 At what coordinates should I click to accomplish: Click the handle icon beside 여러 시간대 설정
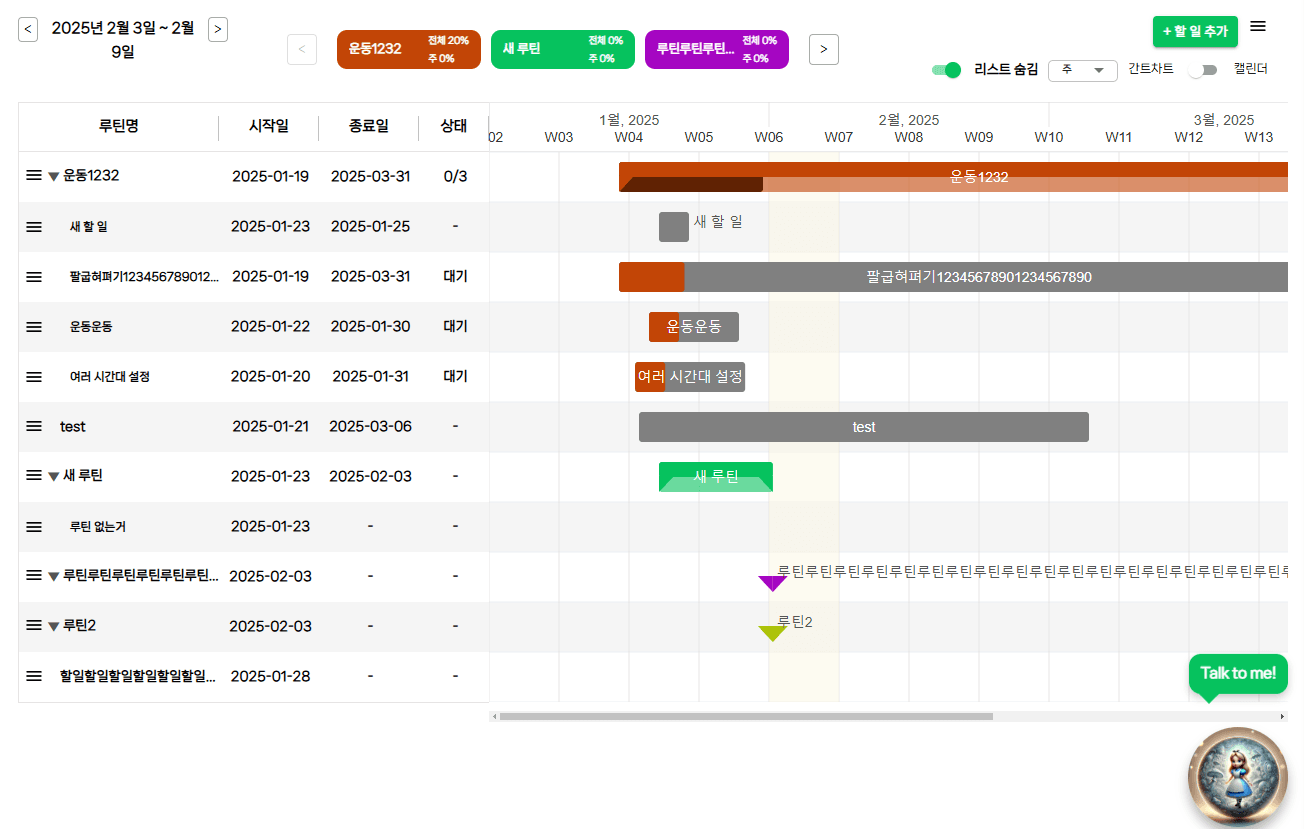33,376
